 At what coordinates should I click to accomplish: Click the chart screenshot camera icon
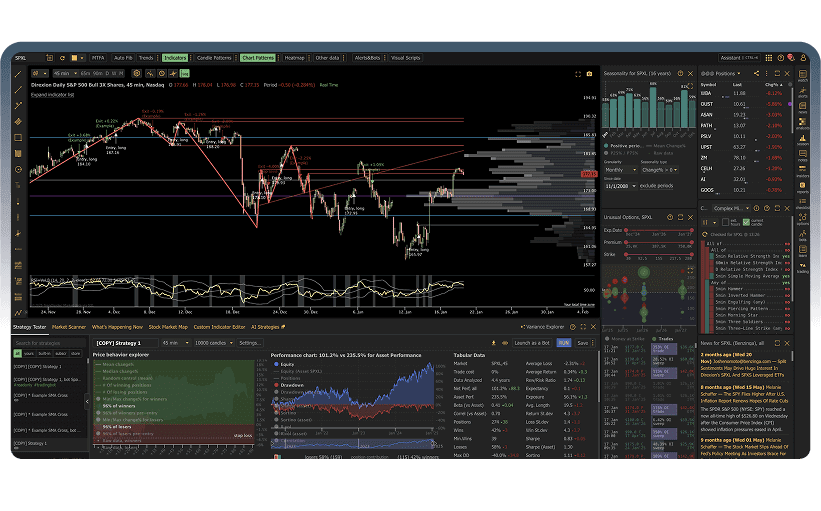click(589, 74)
